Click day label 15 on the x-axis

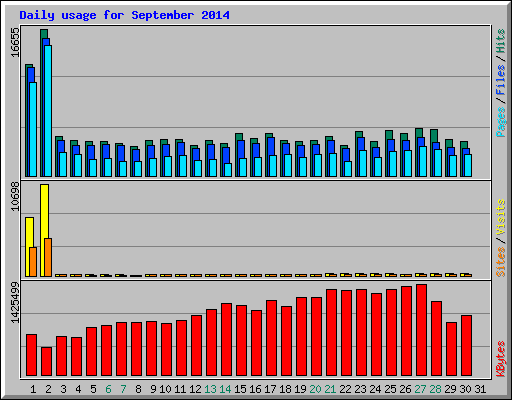[240, 389]
